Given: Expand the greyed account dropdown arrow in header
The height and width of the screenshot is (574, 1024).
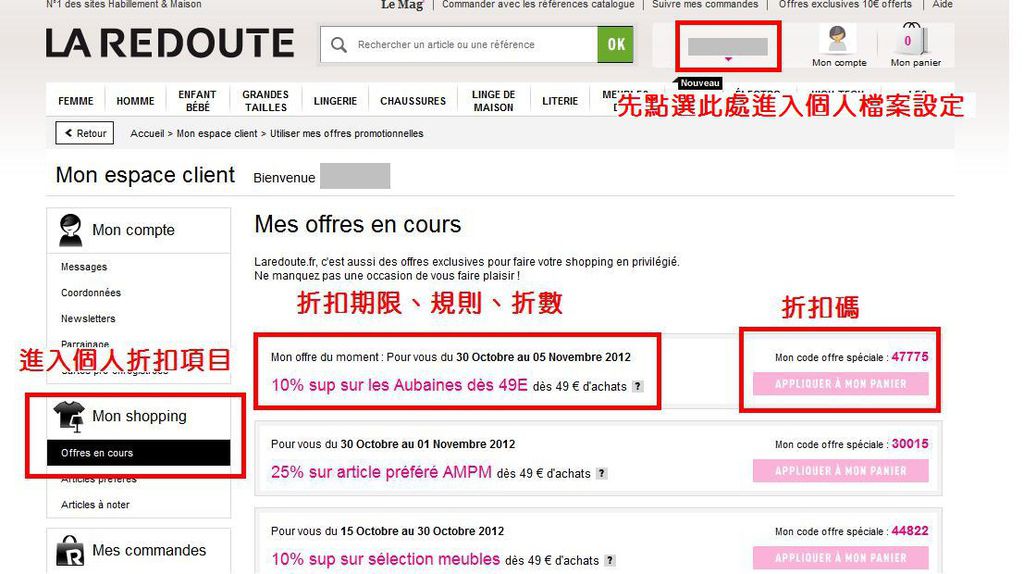Looking at the screenshot, I should 728,59.
